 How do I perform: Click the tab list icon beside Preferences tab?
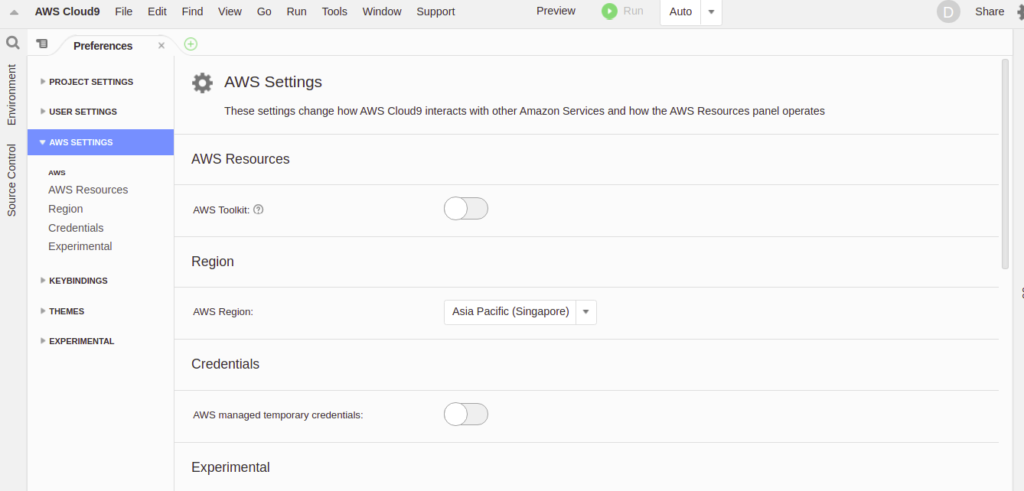(42, 44)
